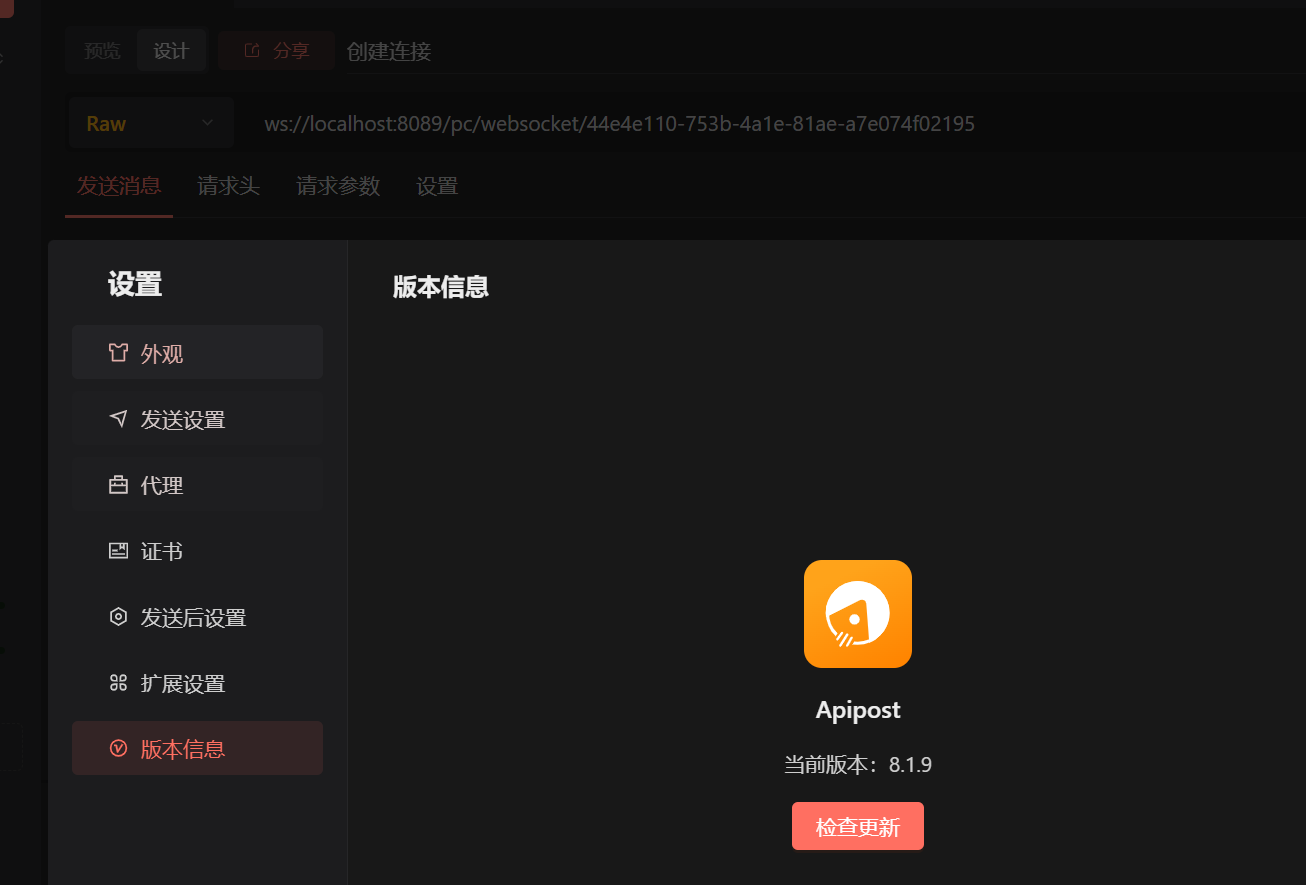Open the 设置 request tab
This screenshot has width=1306, height=885.
[437, 185]
